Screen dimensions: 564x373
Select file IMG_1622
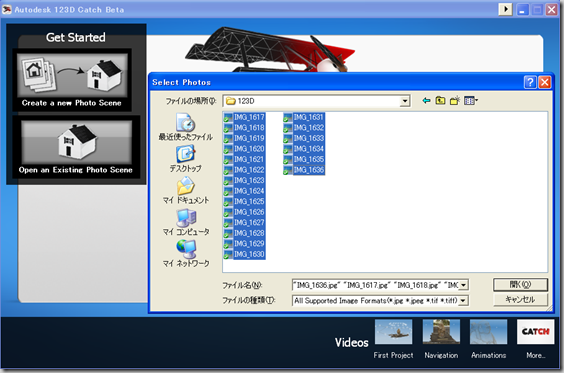coord(244,170)
